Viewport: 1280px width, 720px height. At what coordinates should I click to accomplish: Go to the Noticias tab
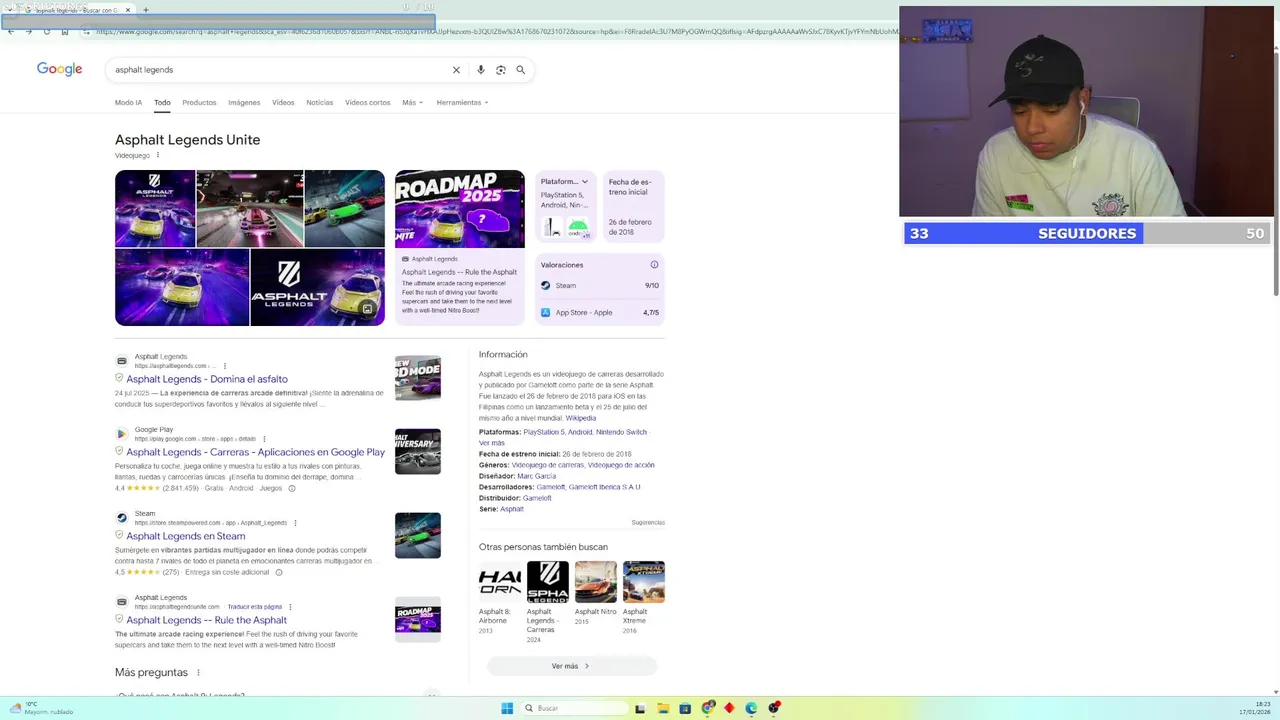[x=319, y=102]
